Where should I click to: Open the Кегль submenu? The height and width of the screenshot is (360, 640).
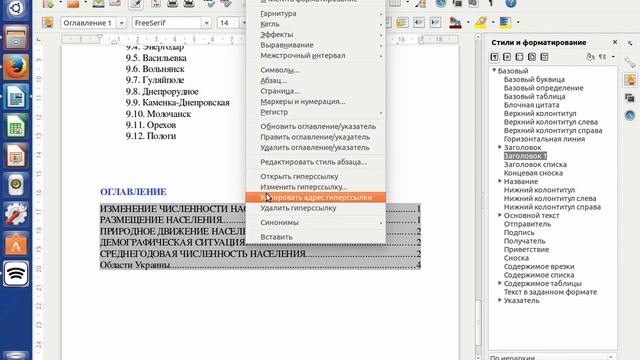(x=316, y=24)
